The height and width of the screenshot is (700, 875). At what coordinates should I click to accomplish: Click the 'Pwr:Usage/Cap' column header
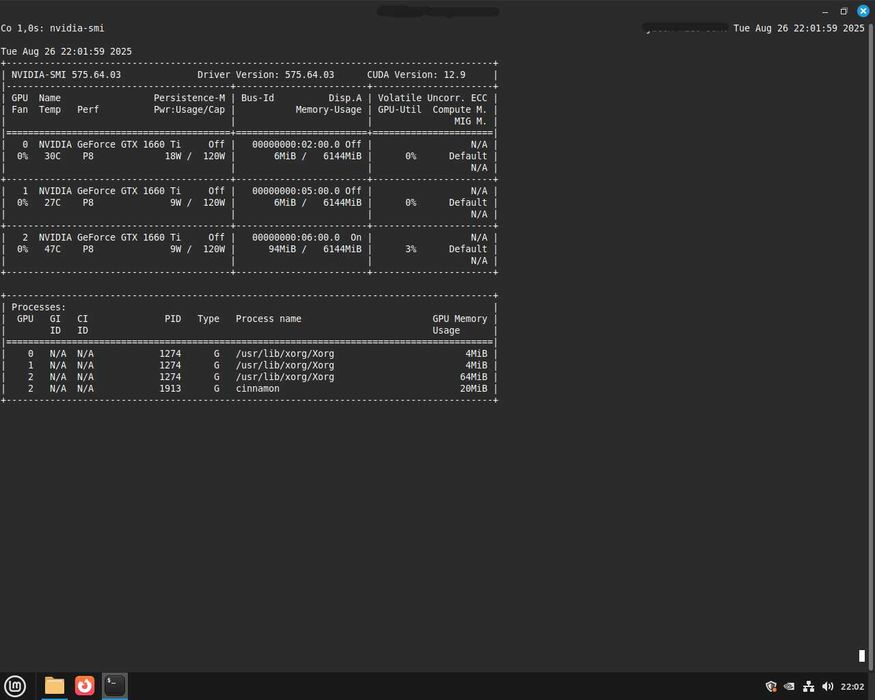pyautogui.click(x=189, y=109)
